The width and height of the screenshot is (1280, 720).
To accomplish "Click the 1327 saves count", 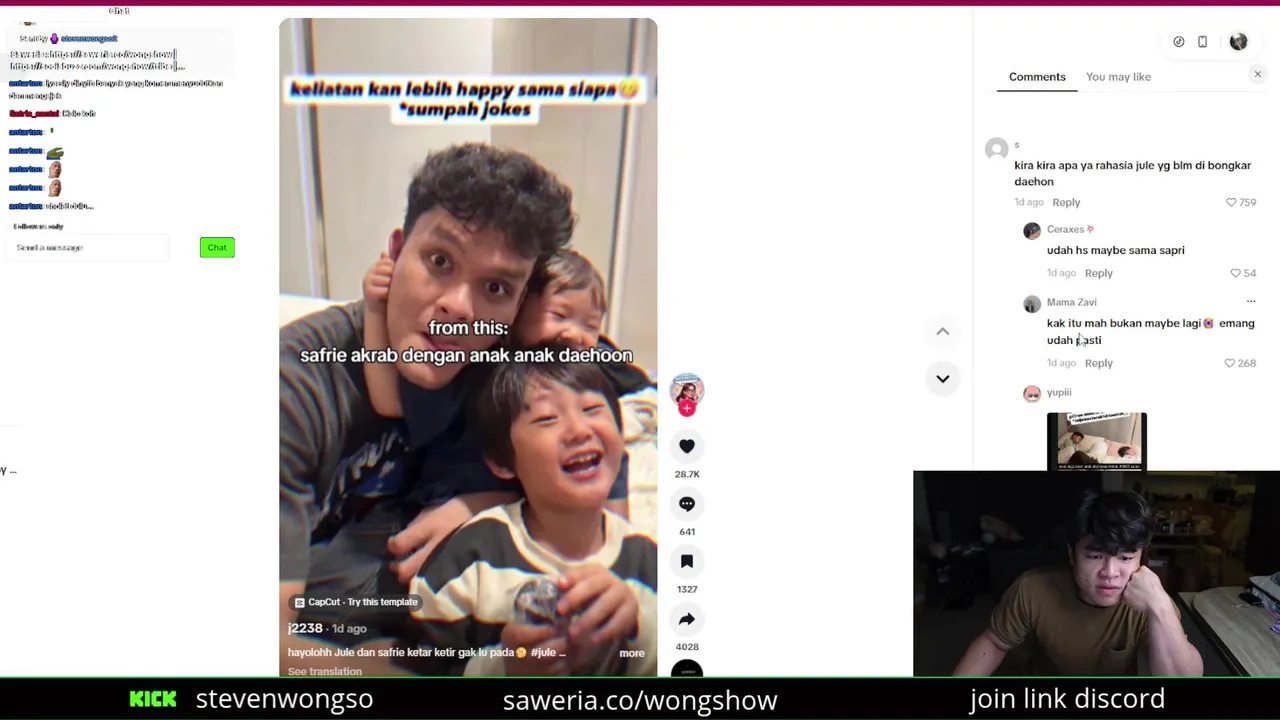I will [687, 589].
